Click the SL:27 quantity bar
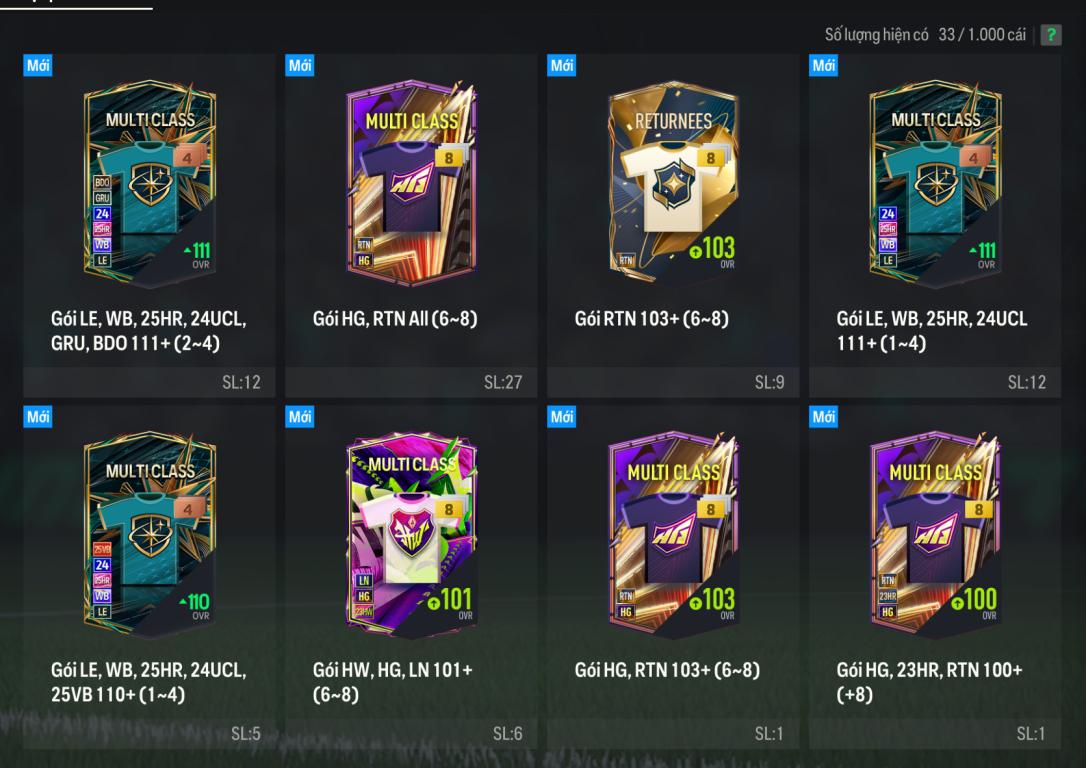 411,382
